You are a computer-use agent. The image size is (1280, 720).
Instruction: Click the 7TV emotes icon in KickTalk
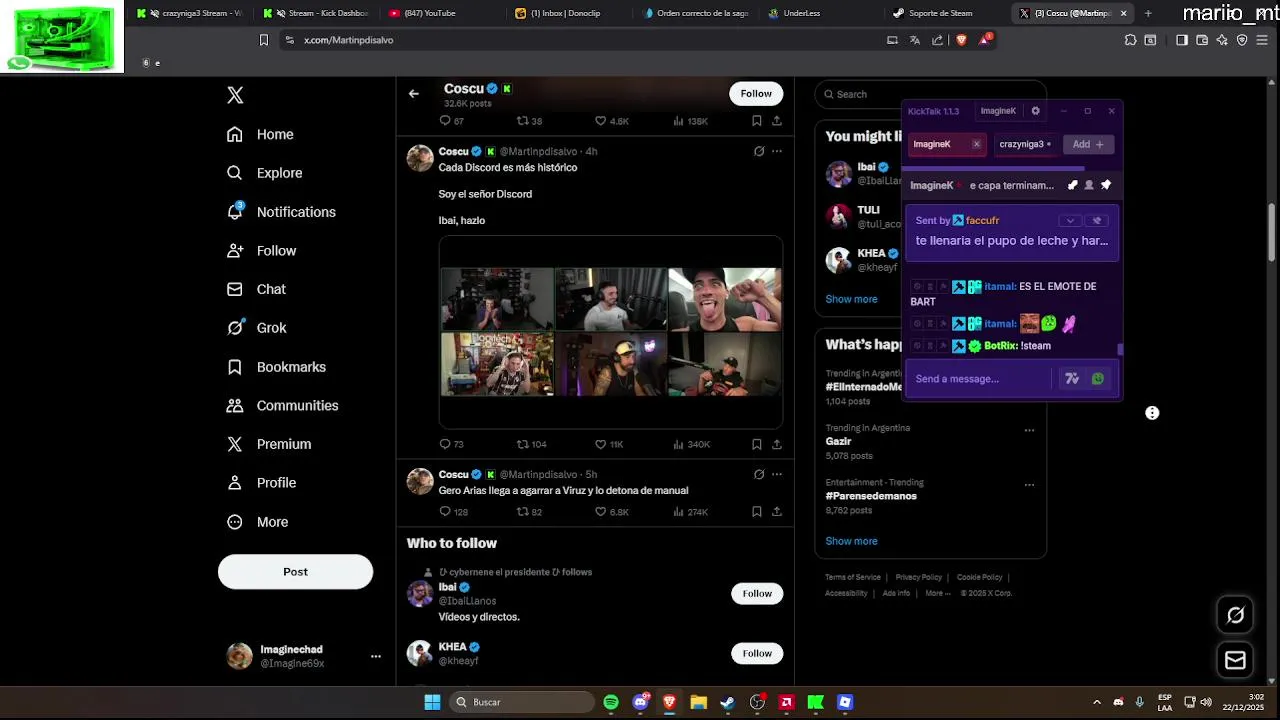tap(1072, 378)
